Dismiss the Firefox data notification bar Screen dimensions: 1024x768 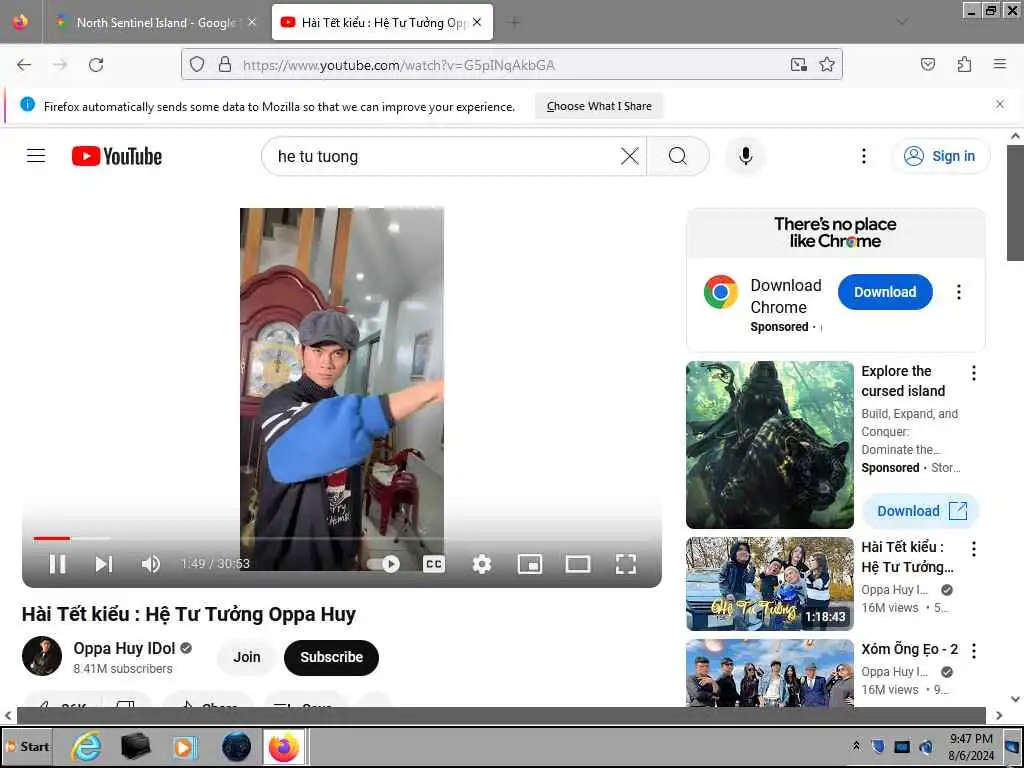[x=1000, y=104]
